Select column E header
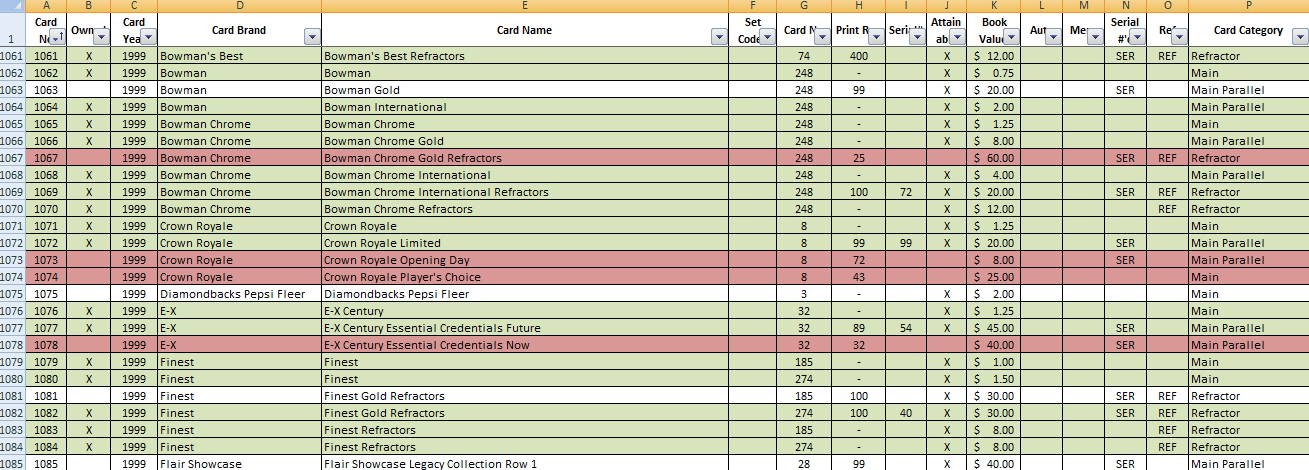The height and width of the screenshot is (470, 1309). [525, 6]
